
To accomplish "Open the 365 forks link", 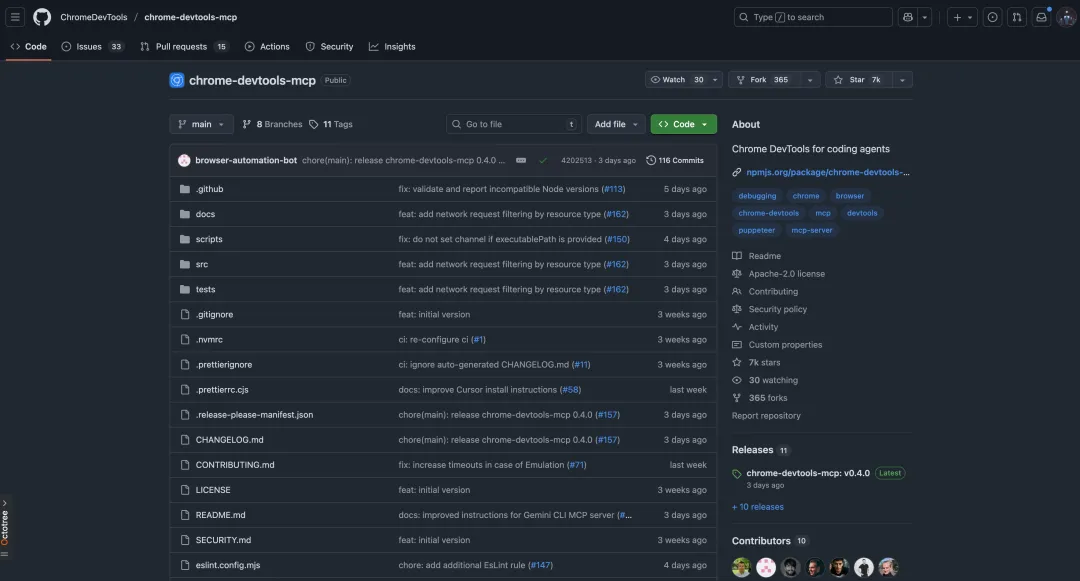I will [760, 398].
